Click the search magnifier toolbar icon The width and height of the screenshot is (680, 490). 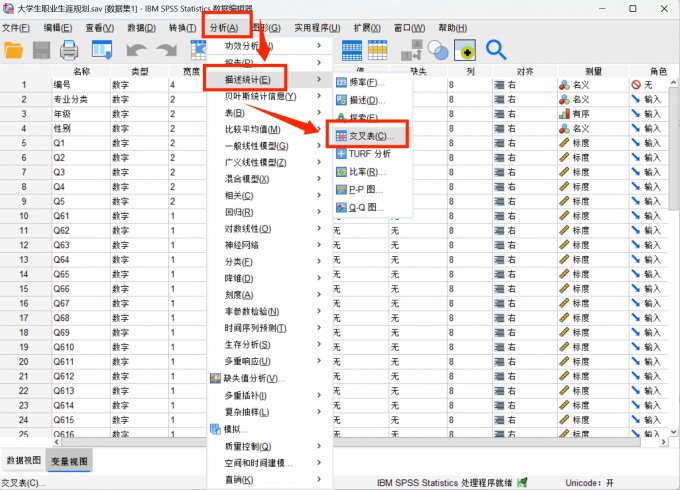tap(496, 50)
